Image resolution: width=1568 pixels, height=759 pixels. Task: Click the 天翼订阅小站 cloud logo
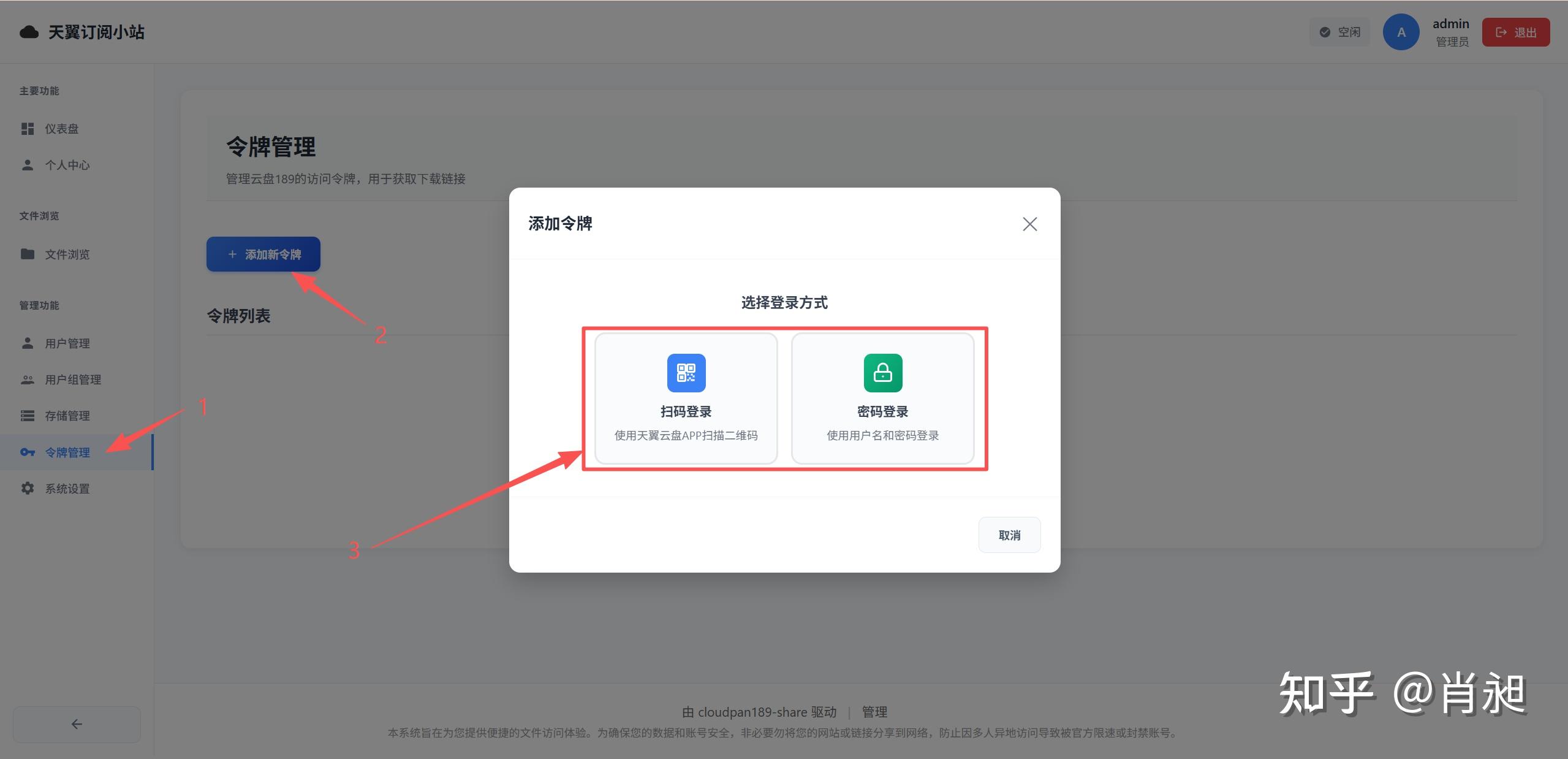[x=28, y=32]
